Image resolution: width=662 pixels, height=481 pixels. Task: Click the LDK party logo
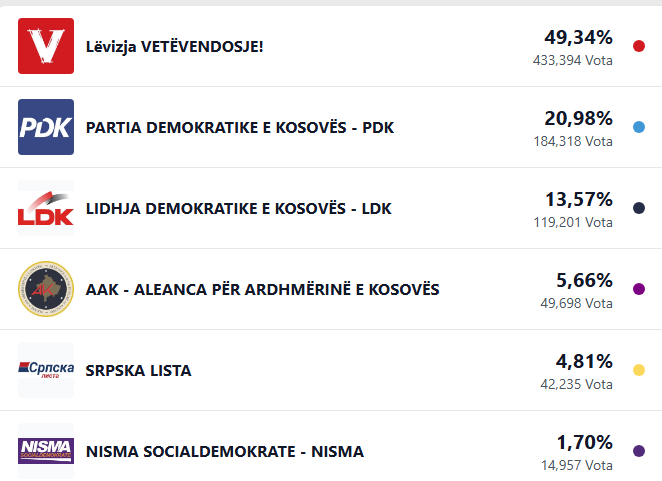click(x=46, y=208)
